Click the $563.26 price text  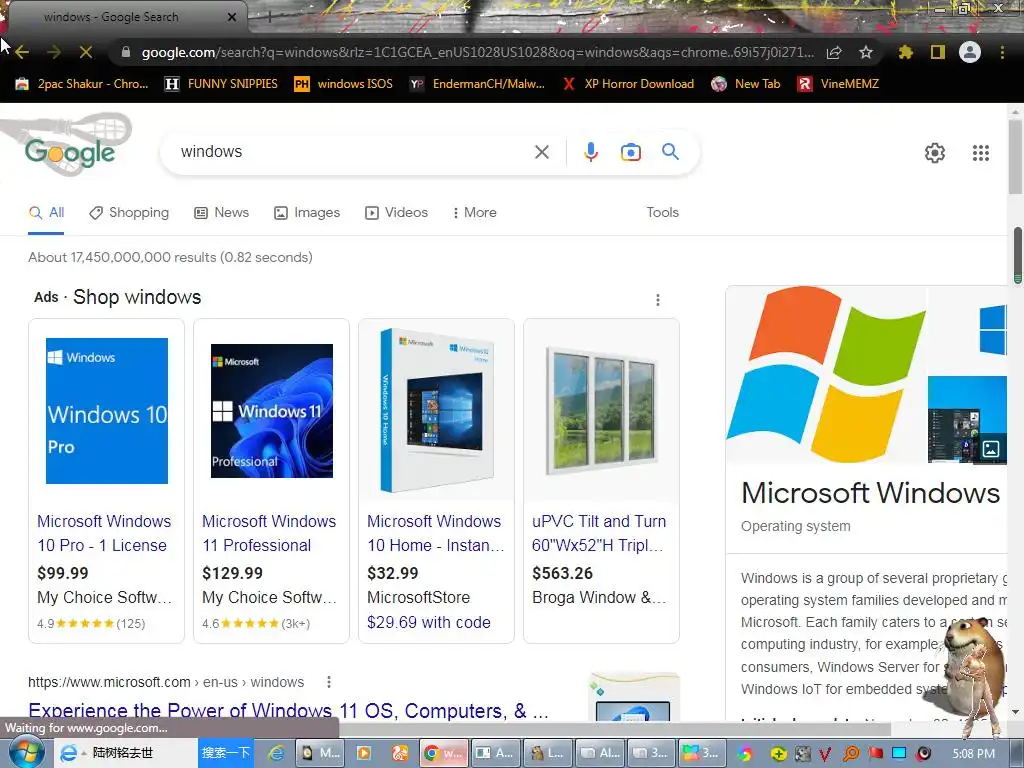coord(562,573)
